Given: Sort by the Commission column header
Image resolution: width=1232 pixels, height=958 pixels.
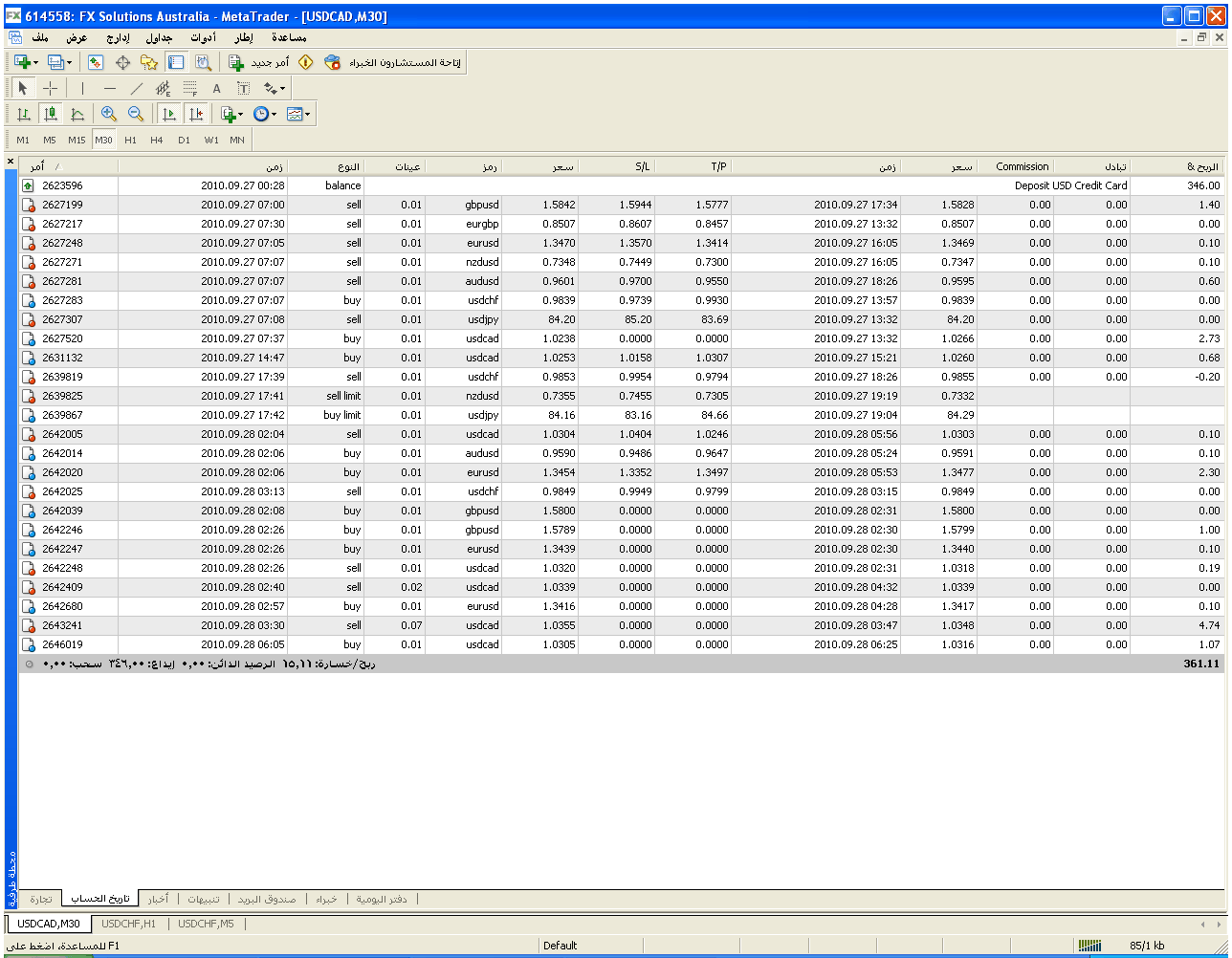Looking at the screenshot, I should [1016, 166].
